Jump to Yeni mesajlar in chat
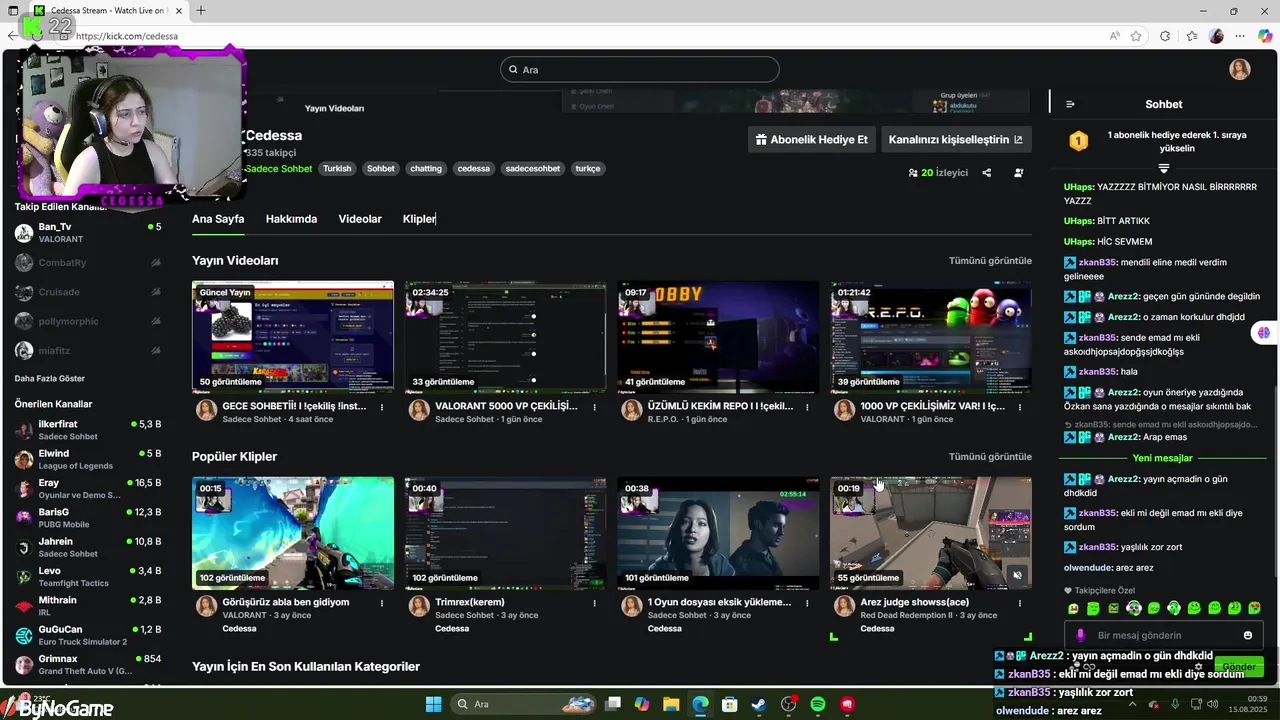The height and width of the screenshot is (720, 1280). 1162,458
